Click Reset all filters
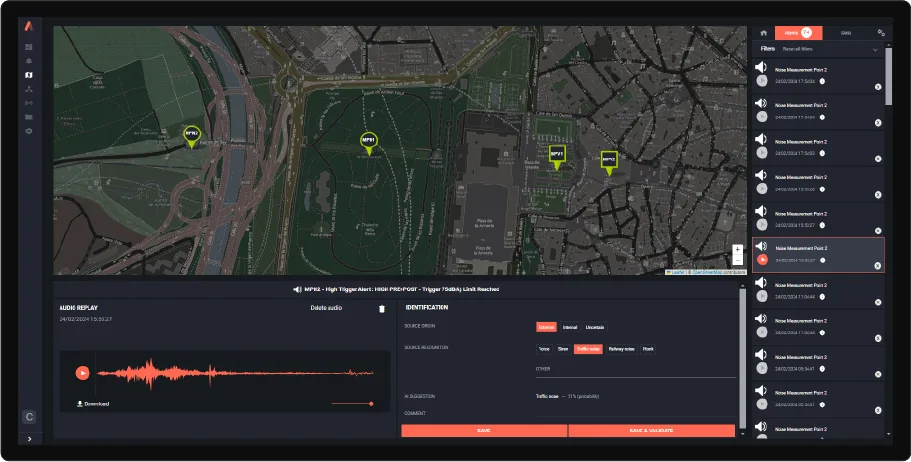This screenshot has width=911, height=462. pyautogui.click(x=798, y=49)
